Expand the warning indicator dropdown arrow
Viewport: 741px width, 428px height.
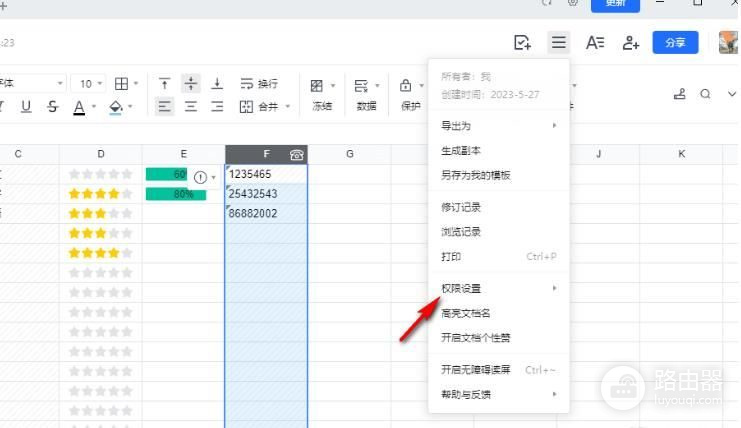(x=214, y=178)
